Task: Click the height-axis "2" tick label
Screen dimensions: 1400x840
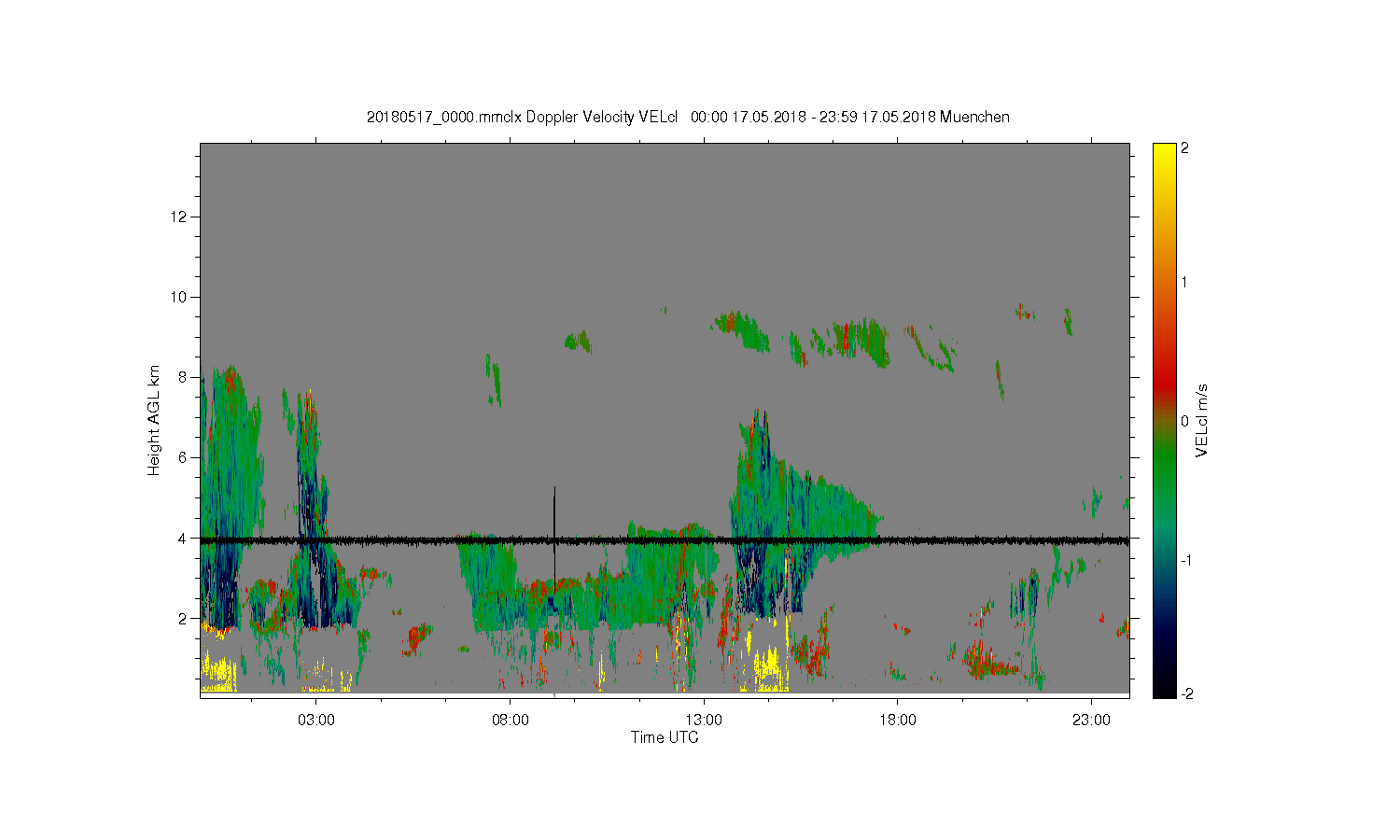Action: pyautogui.click(x=185, y=618)
